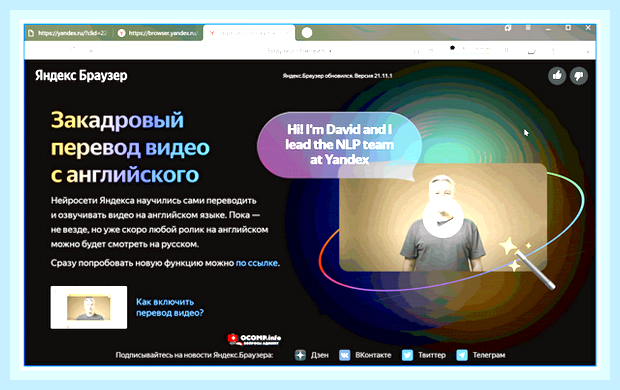
Task: Open the Дзен social icon
Action: pos(300,355)
